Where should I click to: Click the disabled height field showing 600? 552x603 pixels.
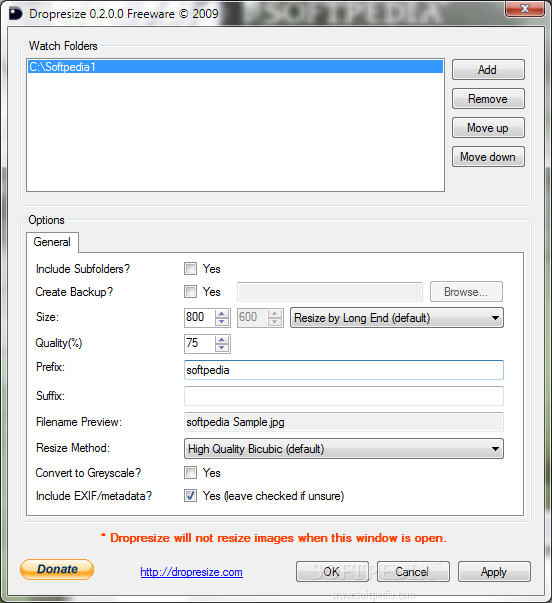(252, 317)
